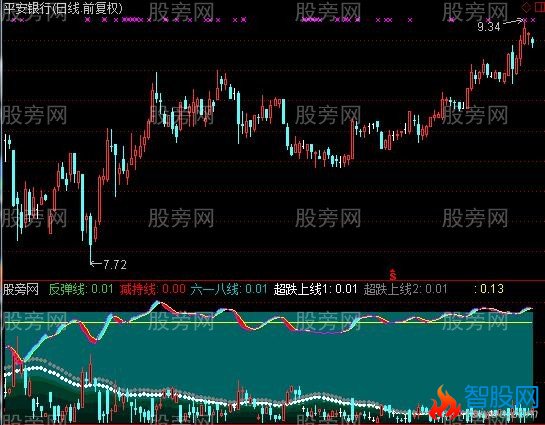Click the red S signal marker

[393, 275]
